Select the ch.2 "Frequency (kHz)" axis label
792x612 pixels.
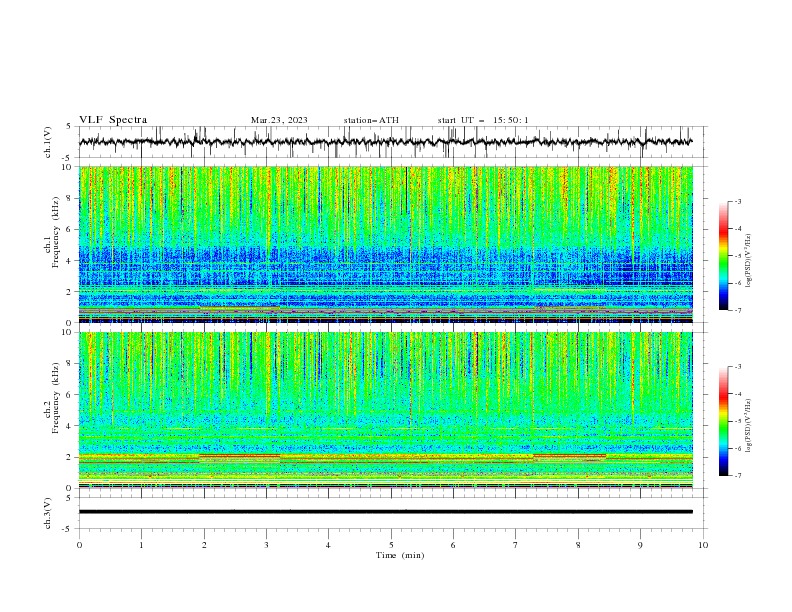[55, 398]
